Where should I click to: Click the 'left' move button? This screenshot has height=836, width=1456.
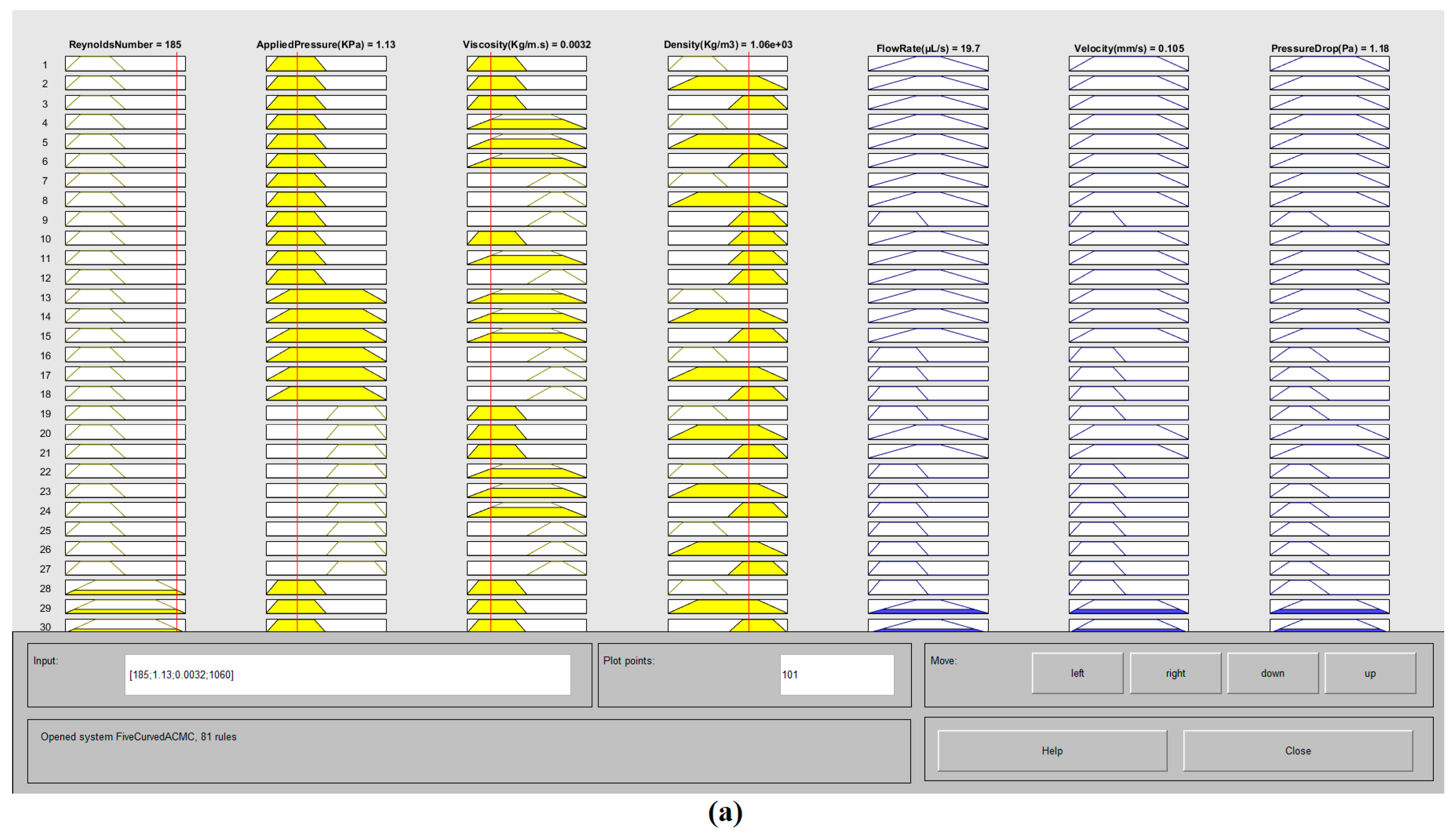tap(1077, 673)
